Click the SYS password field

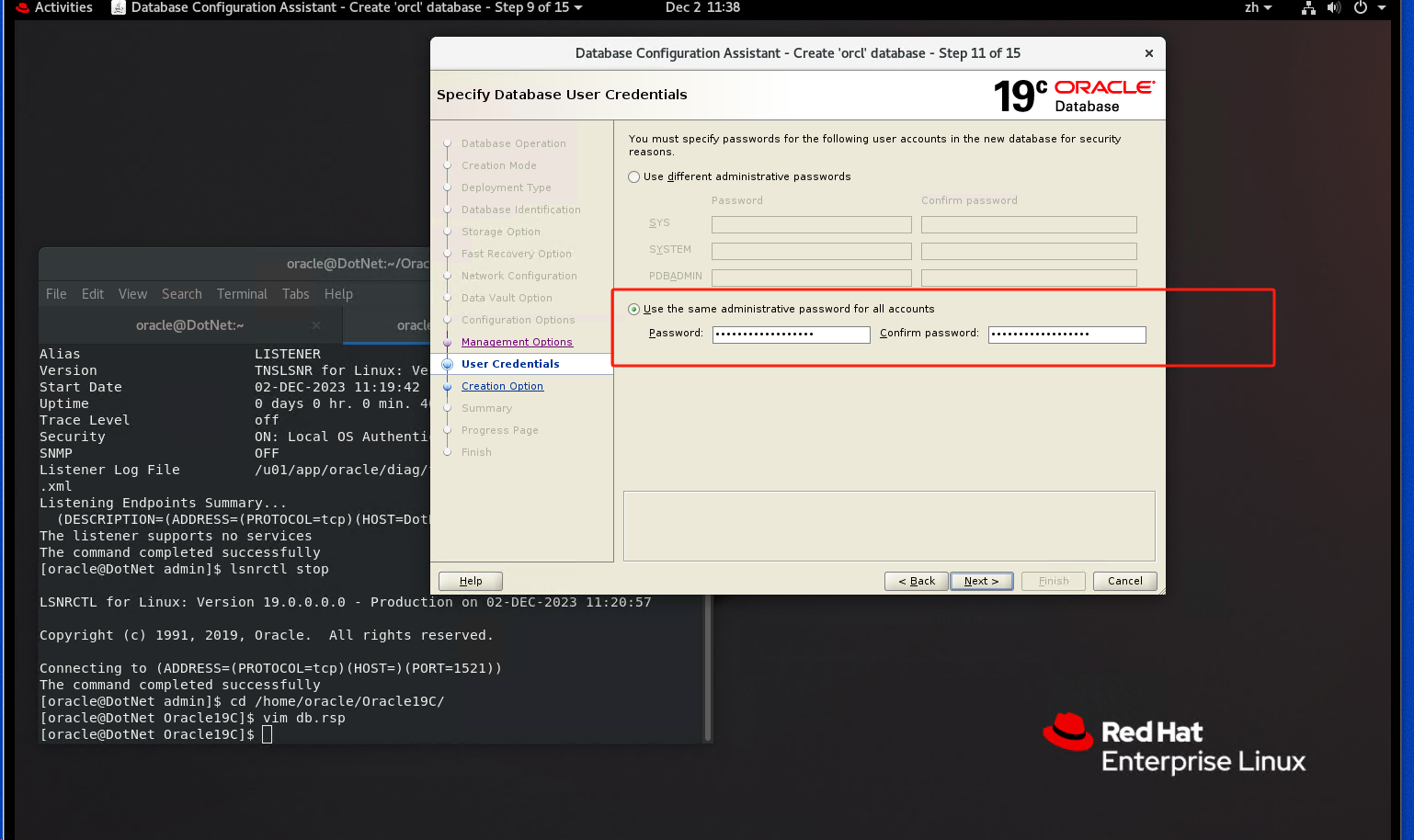[x=812, y=224]
